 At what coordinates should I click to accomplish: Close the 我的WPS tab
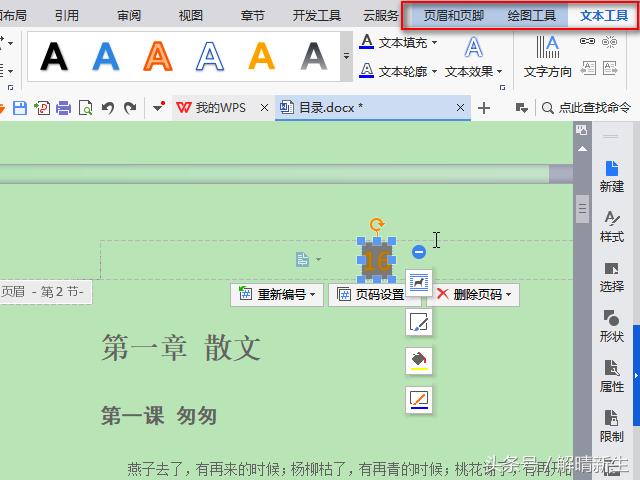click(264, 108)
